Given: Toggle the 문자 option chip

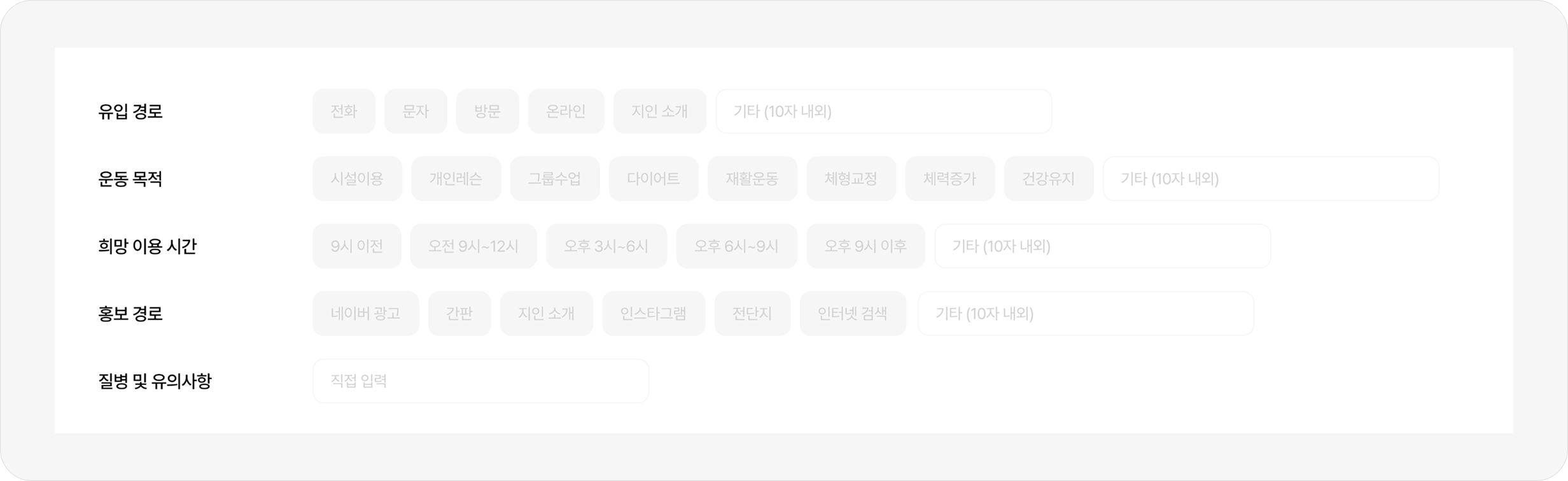Looking at the screenshot, I should tap(416, 111).
